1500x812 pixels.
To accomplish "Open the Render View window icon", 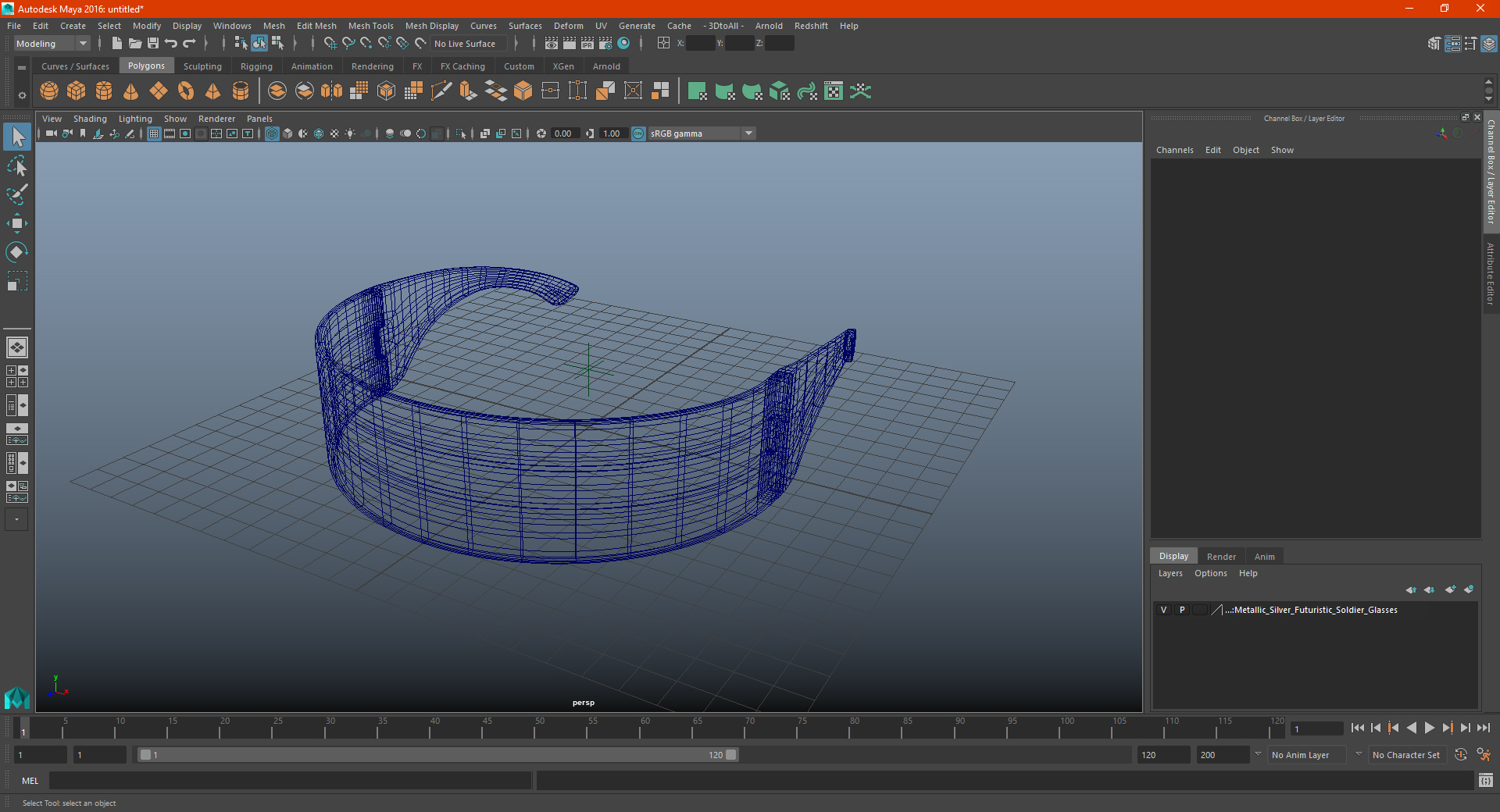I will 552,44.
